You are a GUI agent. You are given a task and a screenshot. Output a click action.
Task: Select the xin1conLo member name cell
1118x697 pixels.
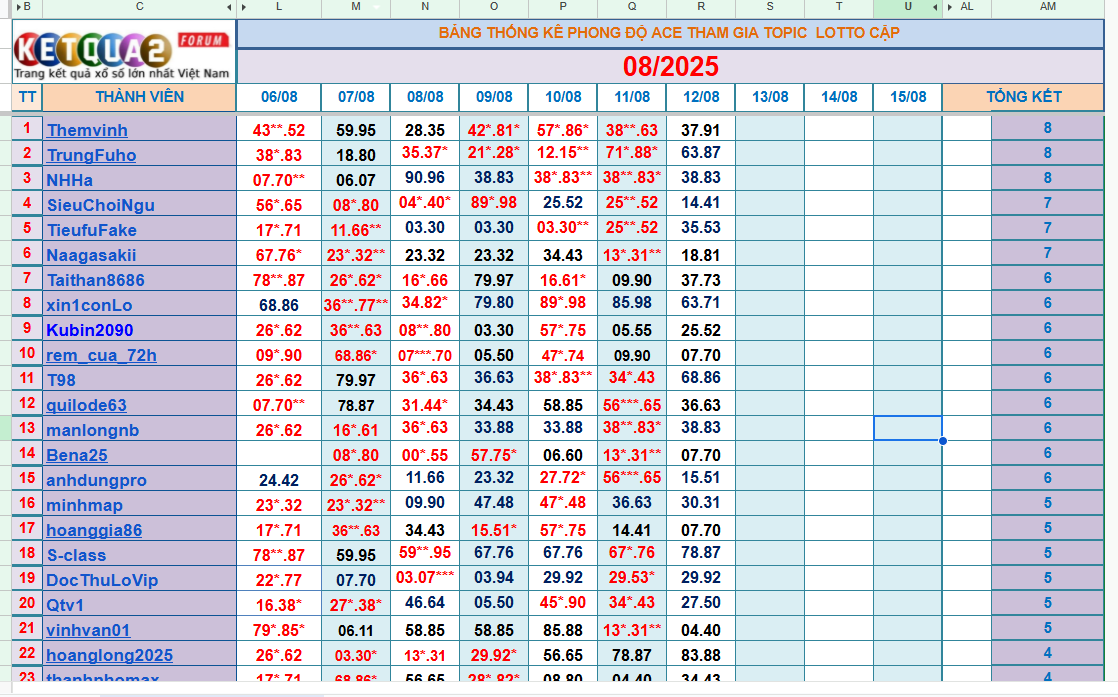pos(139,304)
